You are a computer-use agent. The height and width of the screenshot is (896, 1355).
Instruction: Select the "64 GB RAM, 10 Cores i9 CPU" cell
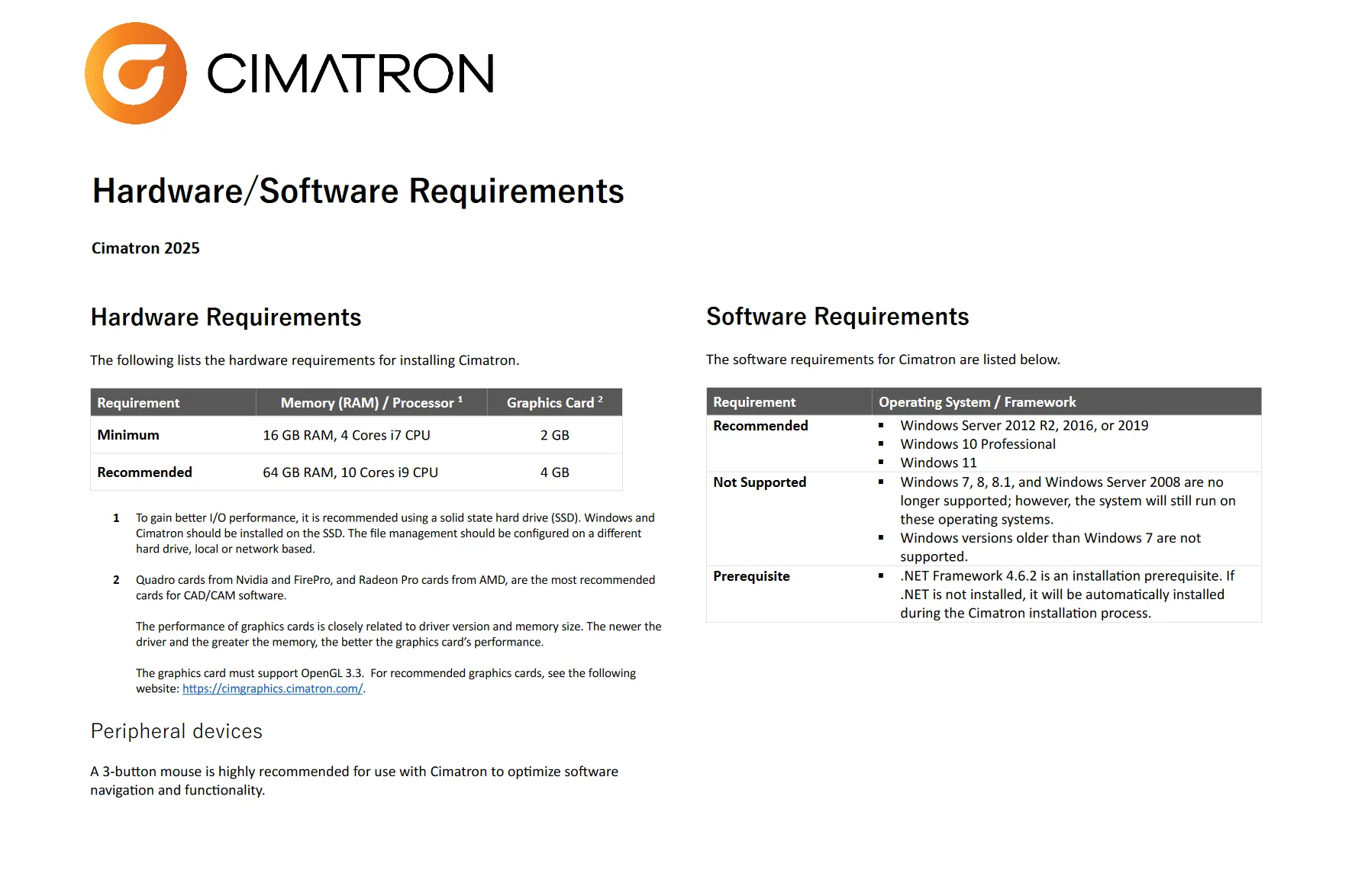pyautogui.click(x=350, y=472)
